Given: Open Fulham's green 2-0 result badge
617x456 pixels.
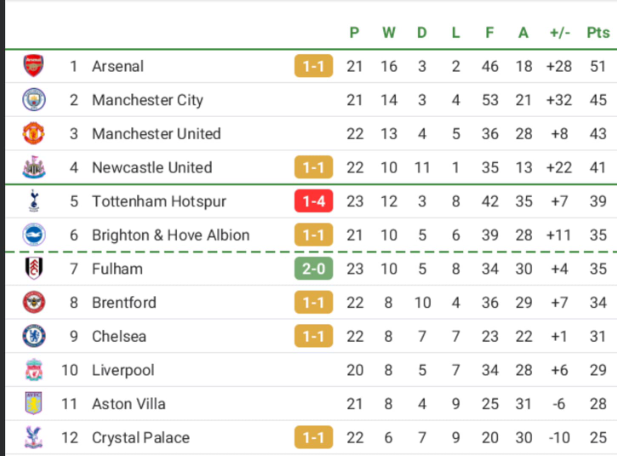Looking at the screenshot, I should [314, 269].
